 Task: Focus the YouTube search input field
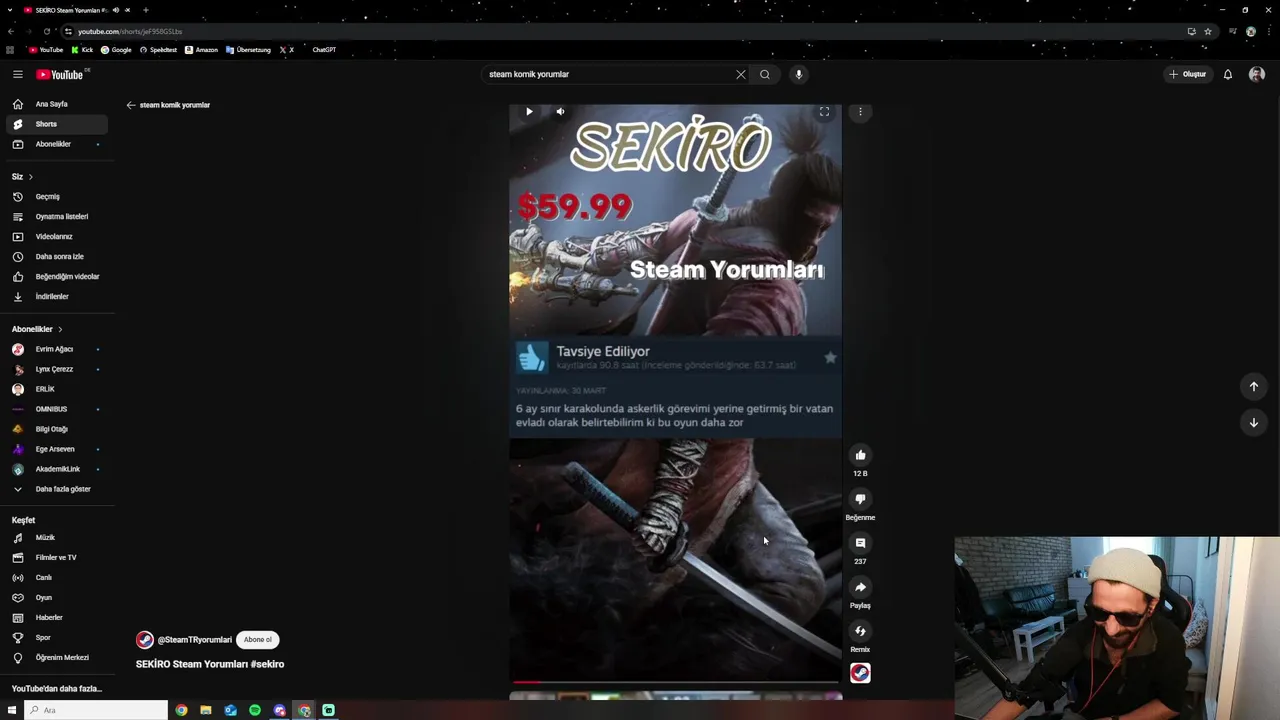click(610, 74)
